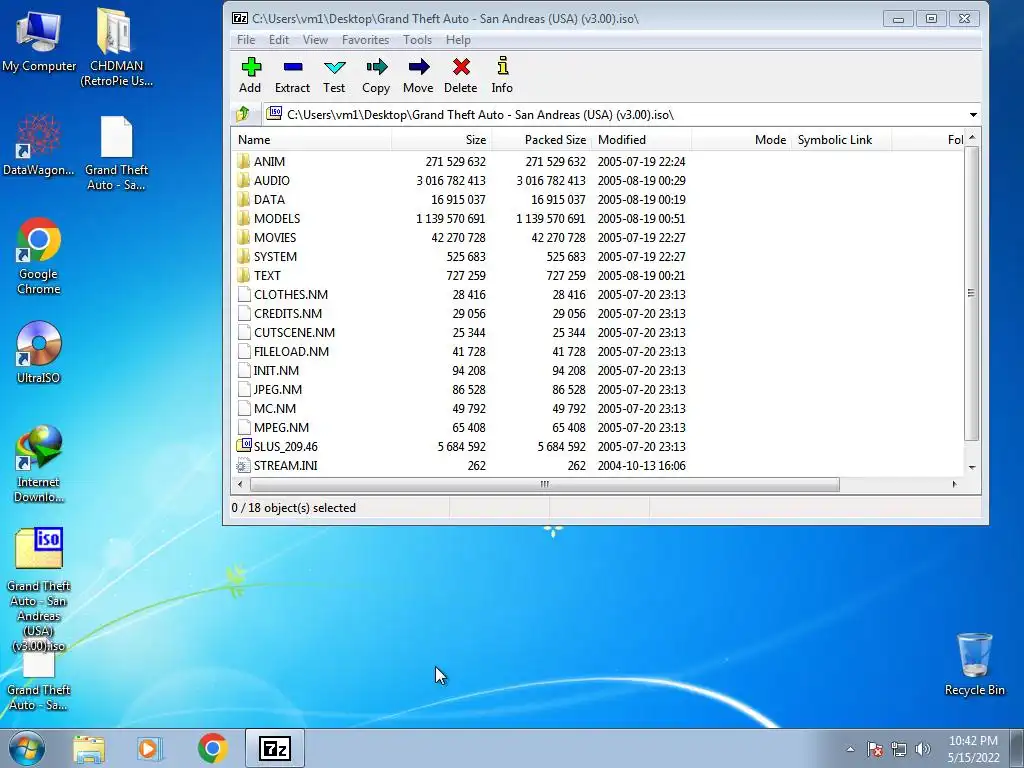The image size is (1024, 768).
Task: Click the vertical scrollbar thumb in file list
Action: [x=972, y=293]
